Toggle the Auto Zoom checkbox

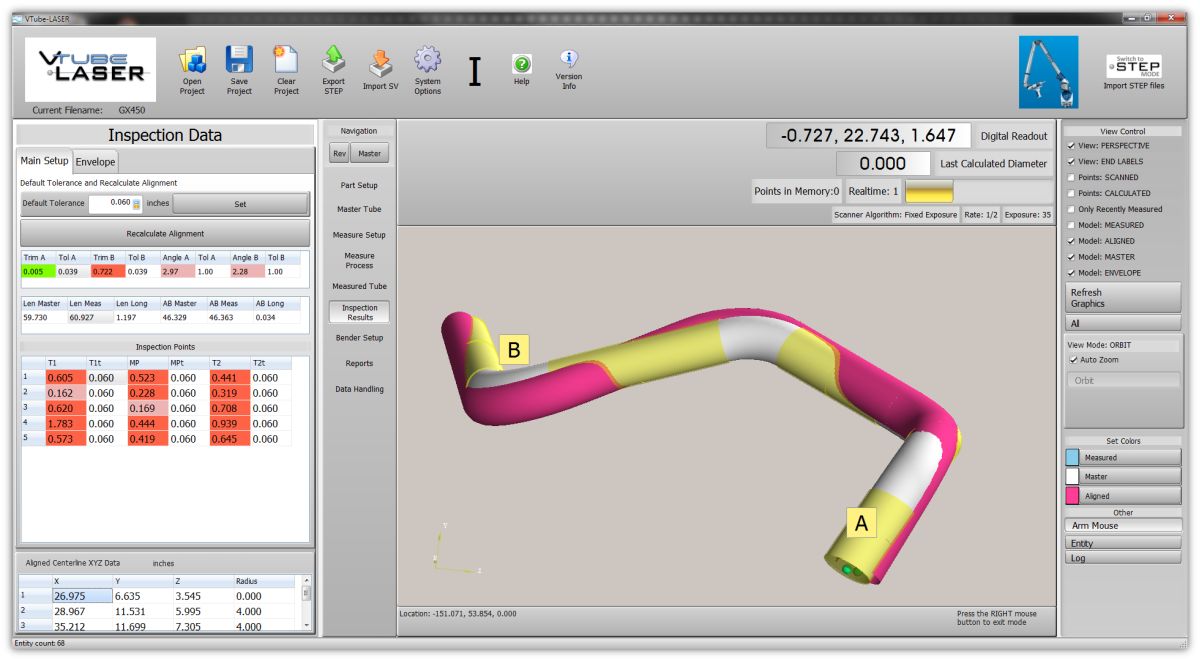pos(1073,360)
